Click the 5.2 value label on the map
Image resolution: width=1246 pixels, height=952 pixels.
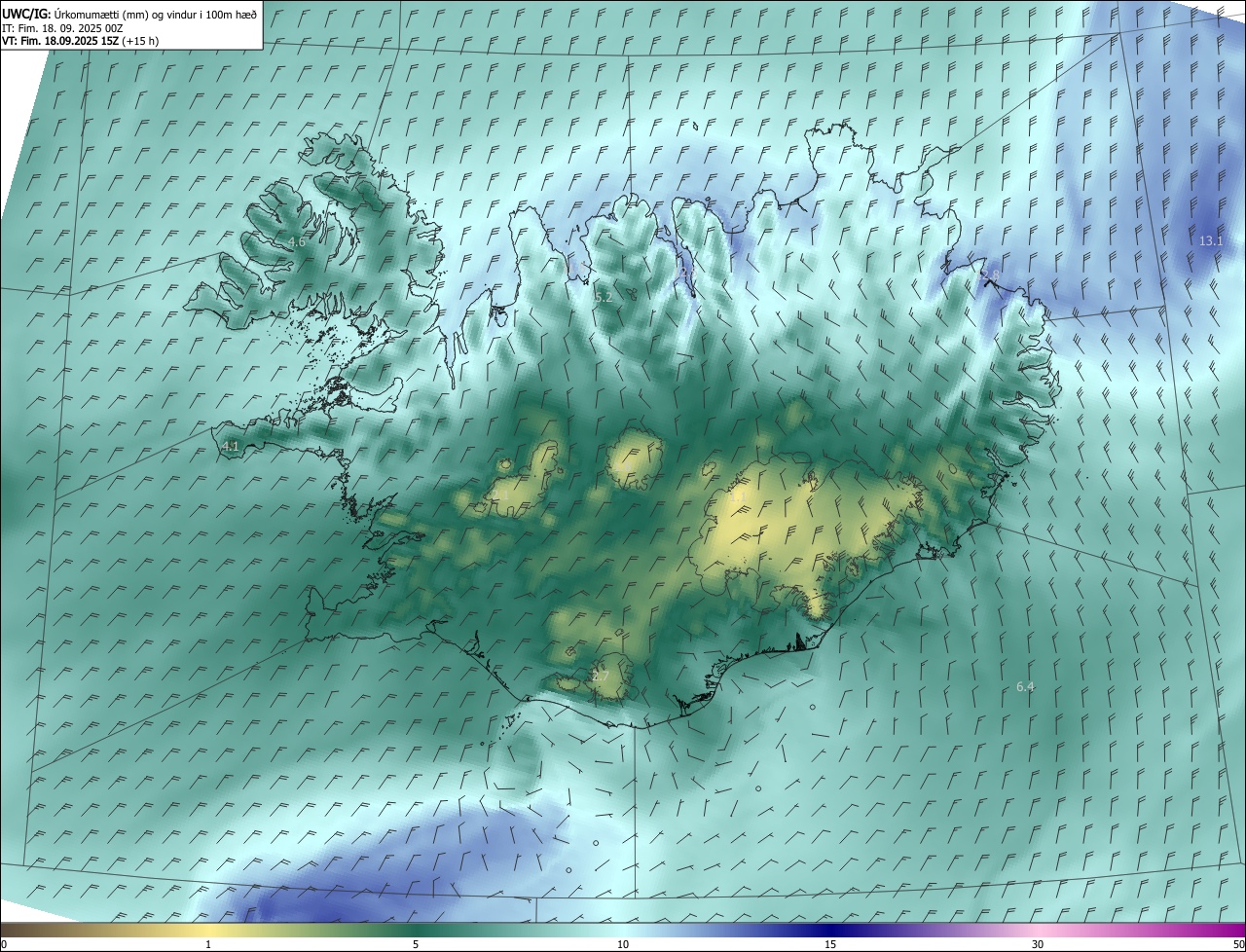coord(604,297)
